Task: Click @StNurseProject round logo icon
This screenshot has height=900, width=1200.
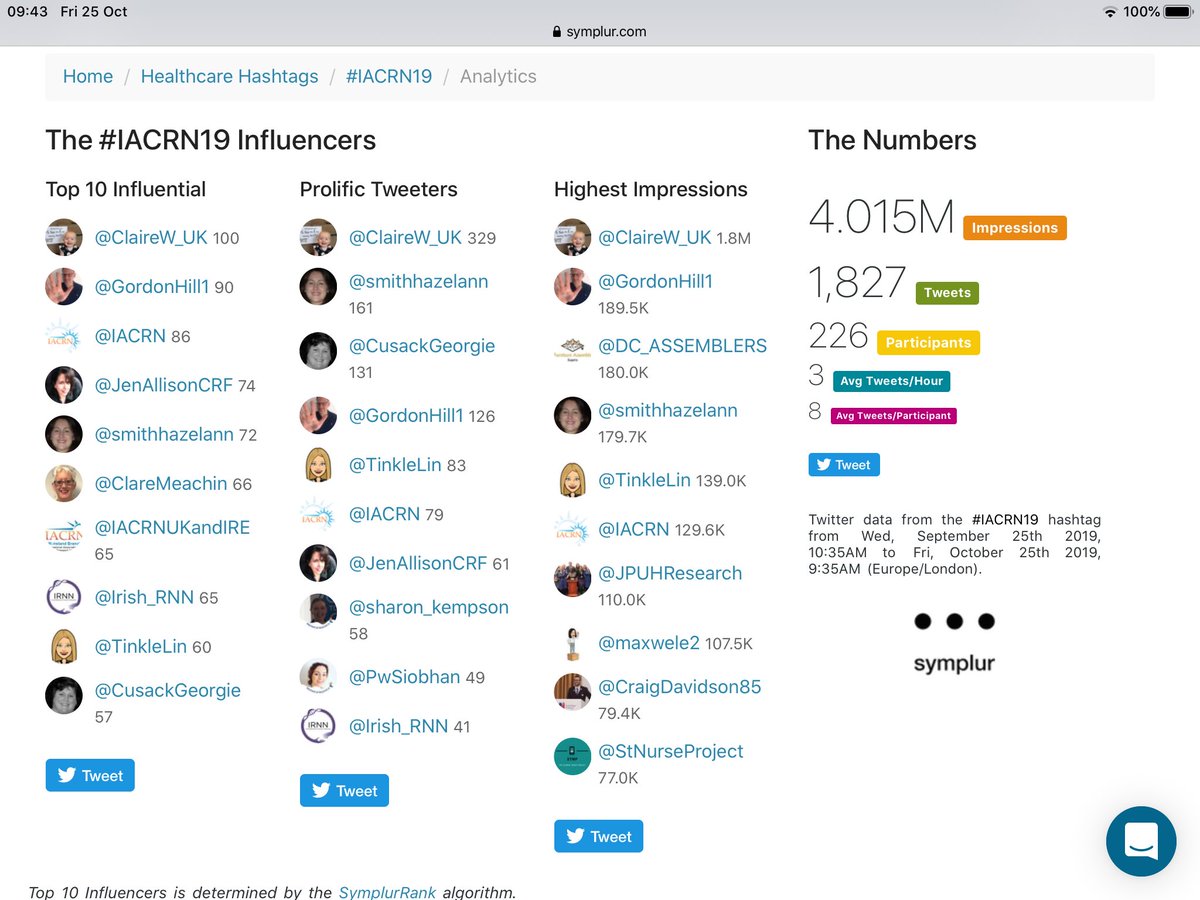Action: [x=572, y=756]
